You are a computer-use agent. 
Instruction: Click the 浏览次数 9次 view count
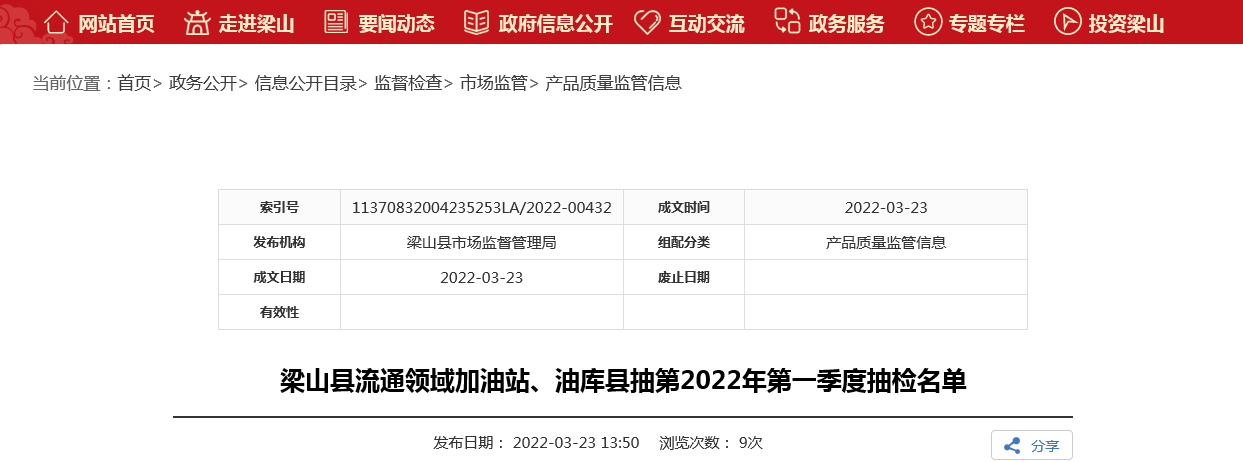tap(711, 443)
